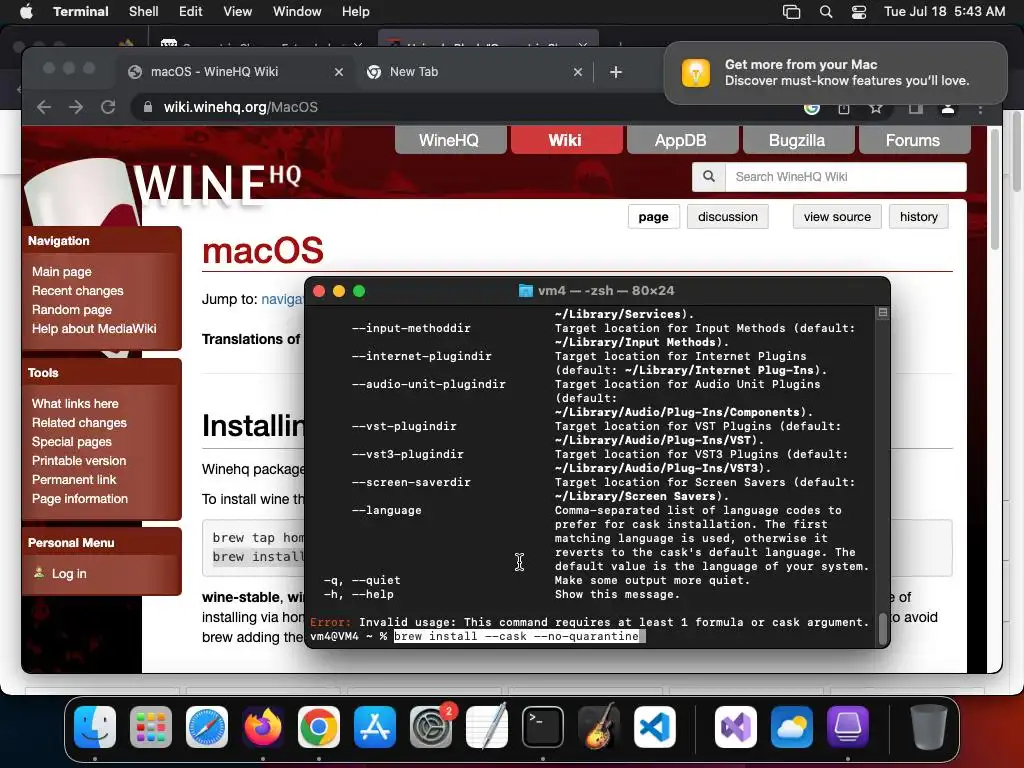Click the Permanent link entry

click(74, 479)
